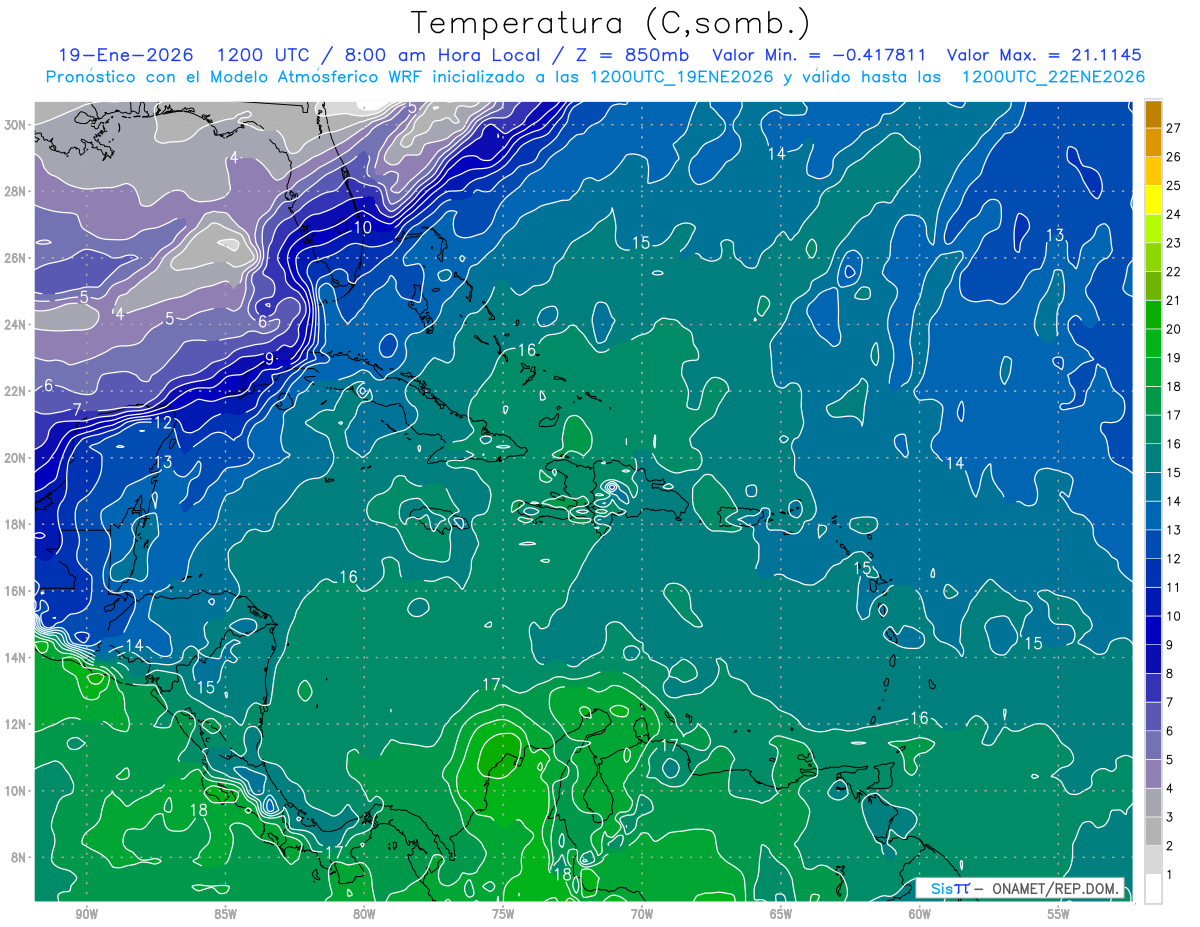
Task: Click the 10N latitude axis label
Action: (x=16, y=790)
